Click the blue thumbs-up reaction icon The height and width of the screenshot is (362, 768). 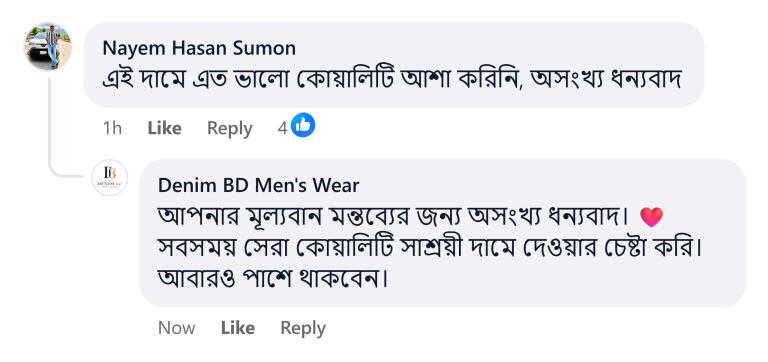click(303, 125)
